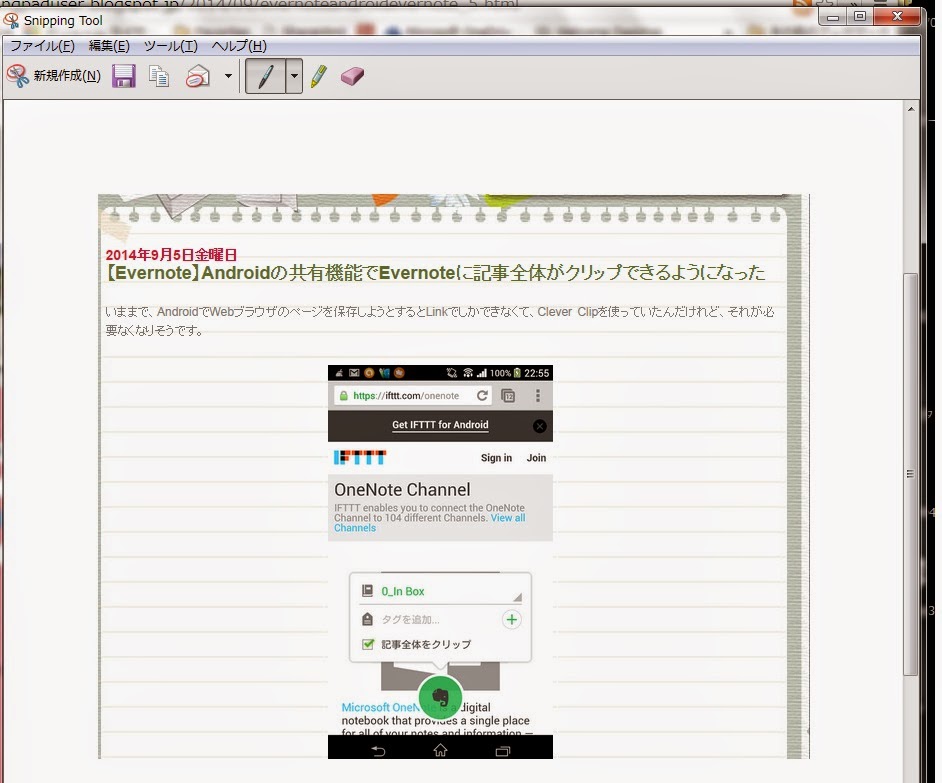Image resolution: width=942 pixels, height=783 pixels.
Task: Click the IFTTT logo
Action: tap(360, 458)
